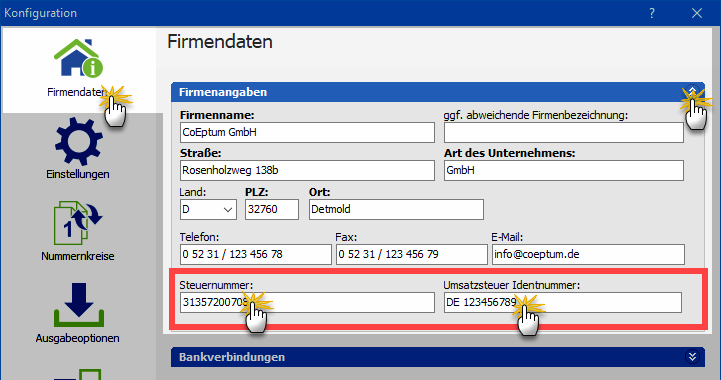This screenshot has height=380, width=721.
Task: Collapse the Firmenangaben section
Action: pyautogui.click(x=692, y=91)
